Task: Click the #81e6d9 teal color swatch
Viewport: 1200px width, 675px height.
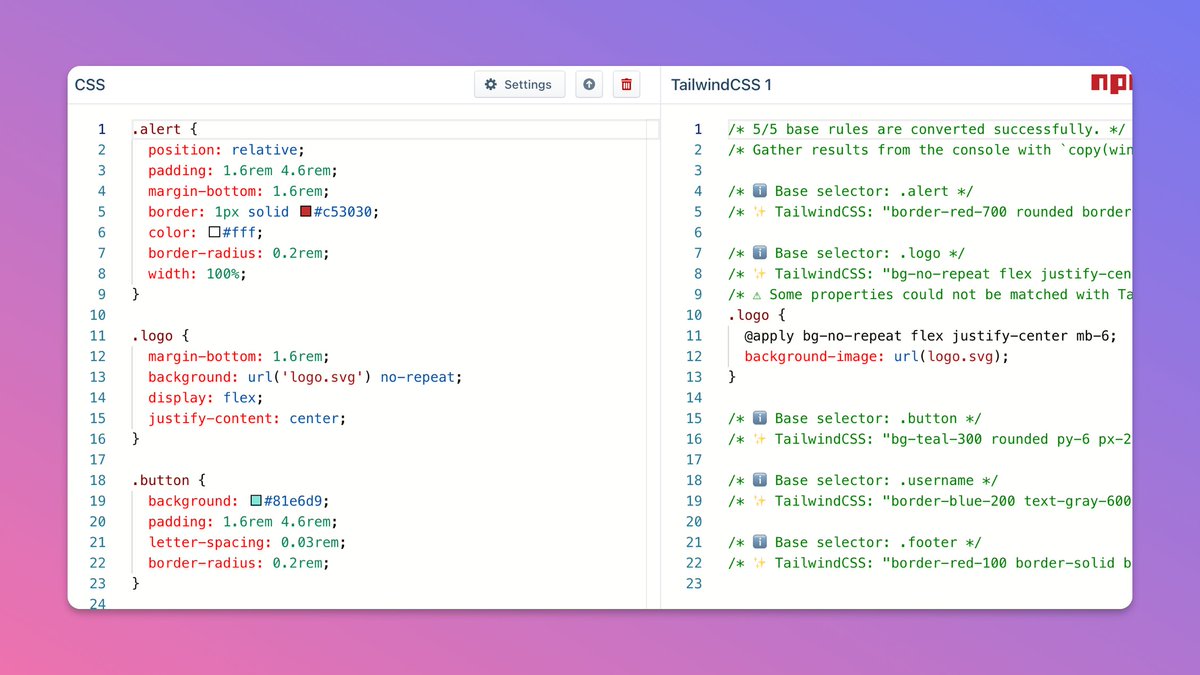Action: (x=256, y=501)
